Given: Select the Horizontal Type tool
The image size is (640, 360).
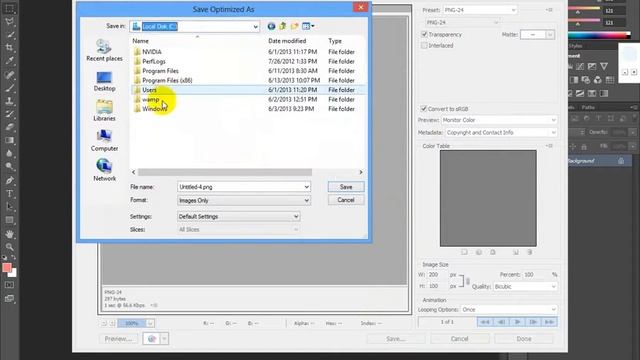Looking at the screenshot, I should point(9,193).
